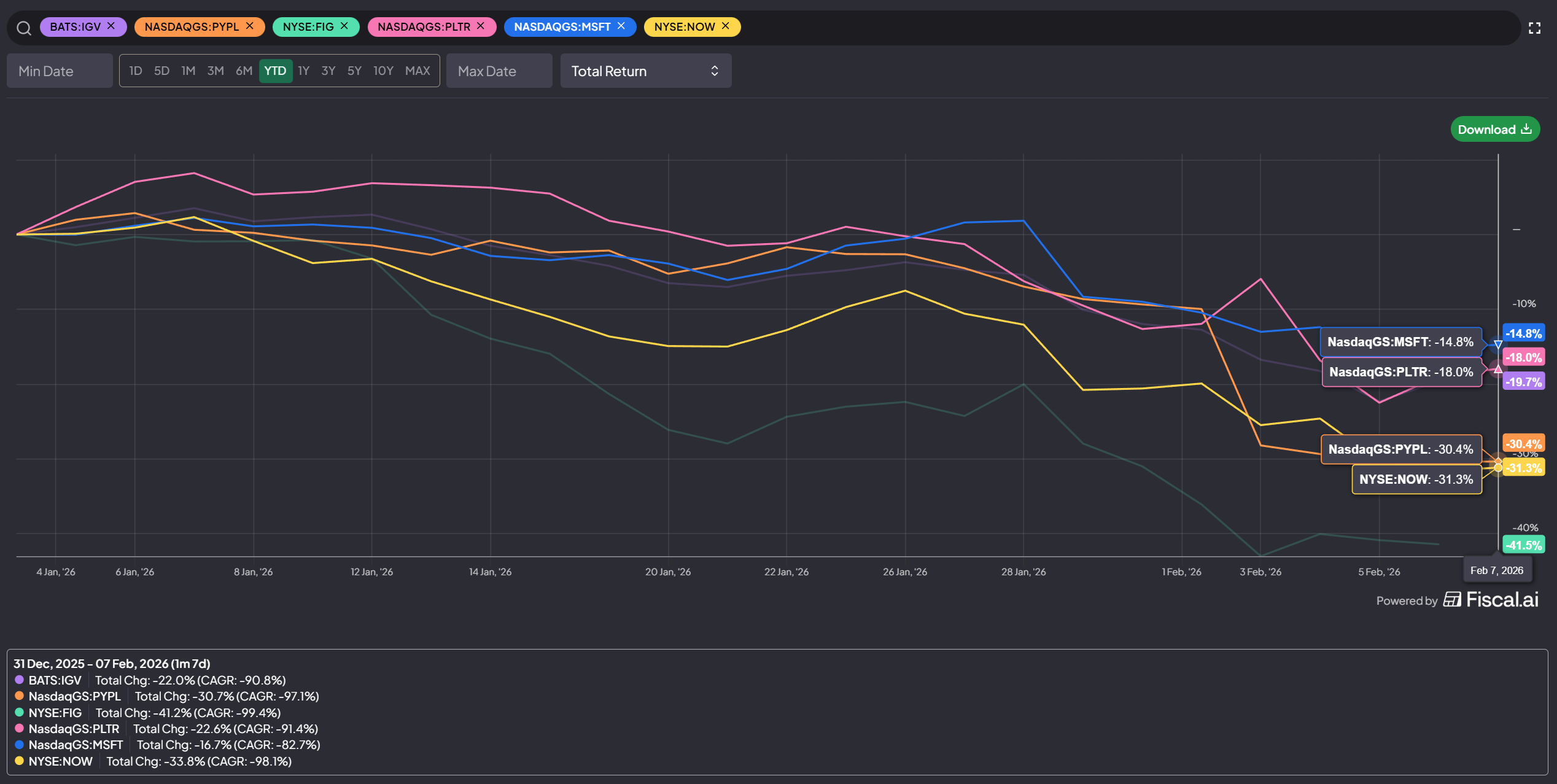
Task: Switch range to 6M
Action: [244, 71]
